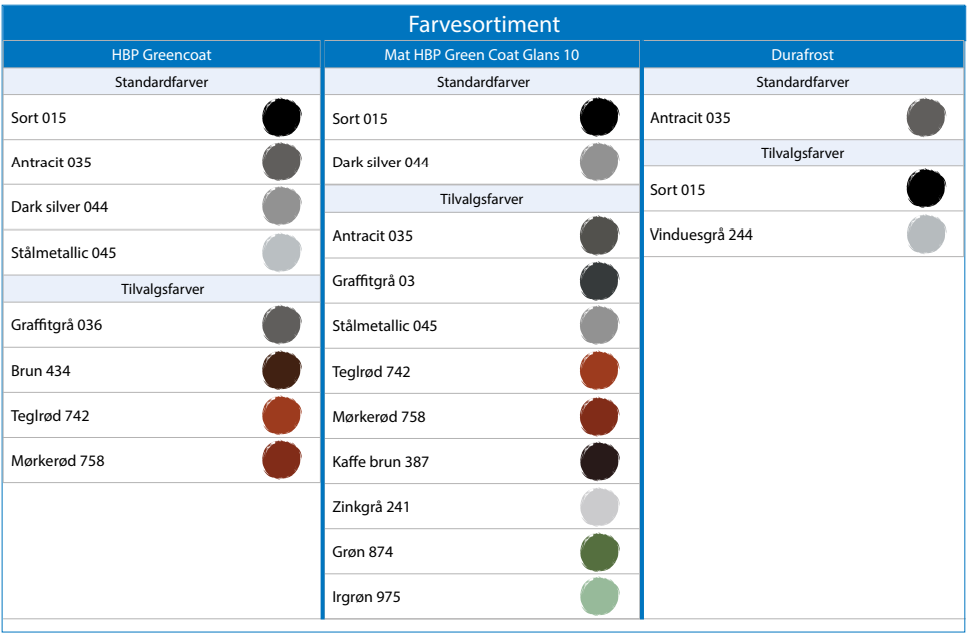Select 'Stålmetallic 045' text in Mat HBP Green Coat column

[x=385, y=326]
